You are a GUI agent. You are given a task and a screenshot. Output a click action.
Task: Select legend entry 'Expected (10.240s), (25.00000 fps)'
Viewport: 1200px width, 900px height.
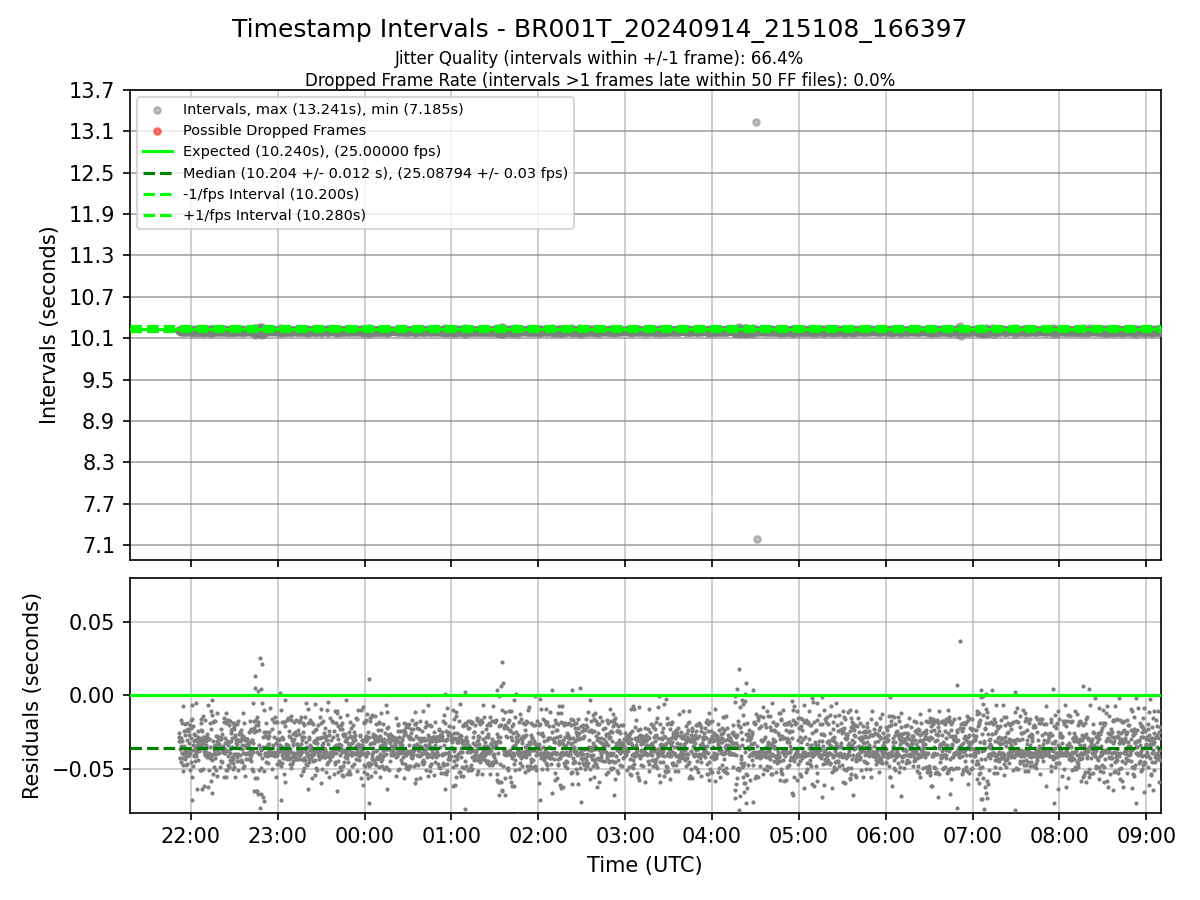pyautogui.click(x=312, y=151)
